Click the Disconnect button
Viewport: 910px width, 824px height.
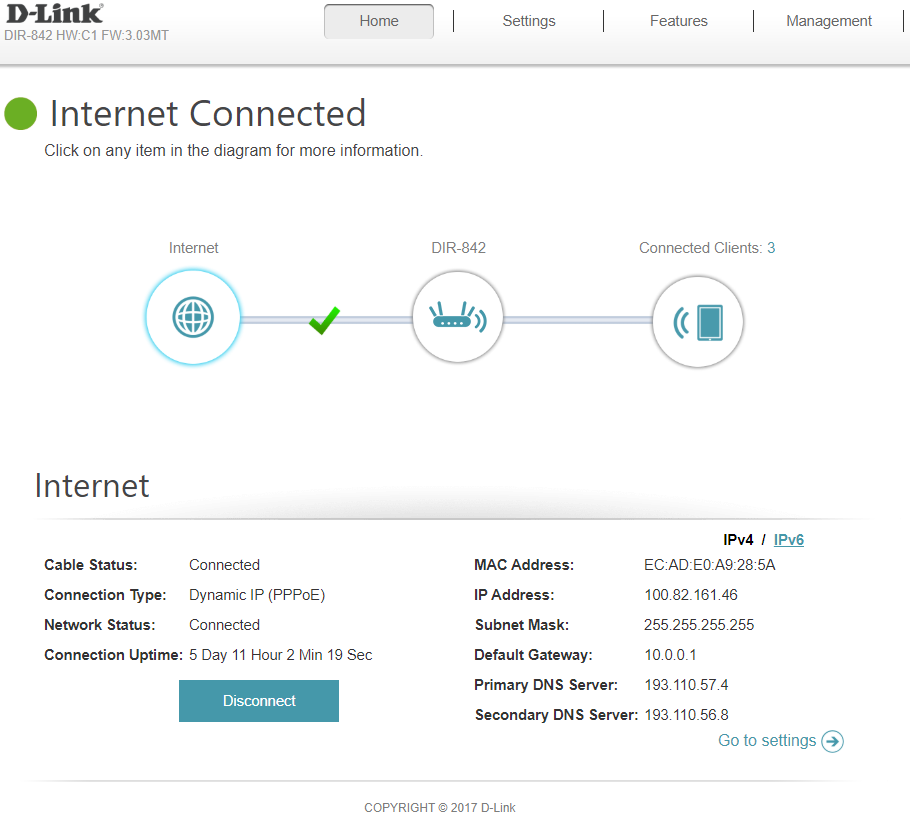[259, 701]
